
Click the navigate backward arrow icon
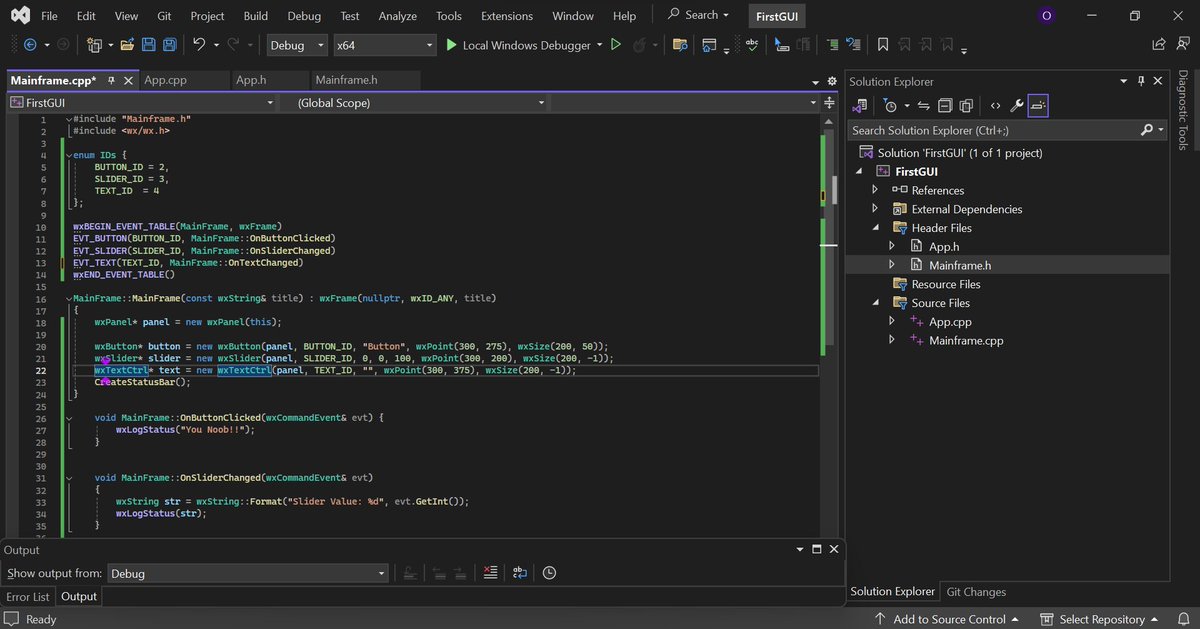[x=30, y=45]
